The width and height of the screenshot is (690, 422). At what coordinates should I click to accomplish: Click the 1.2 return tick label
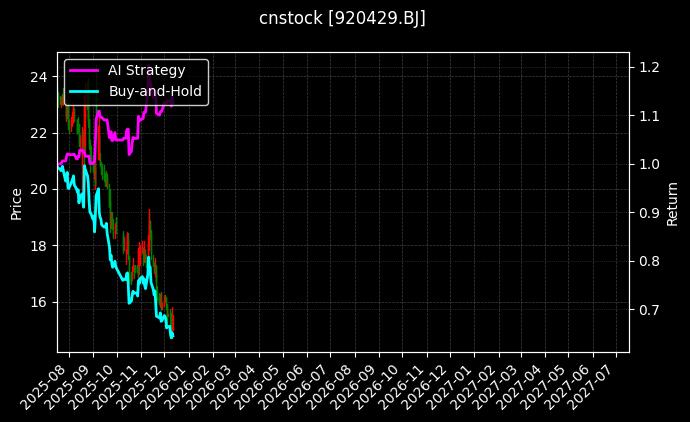click(x=649, y=67)
